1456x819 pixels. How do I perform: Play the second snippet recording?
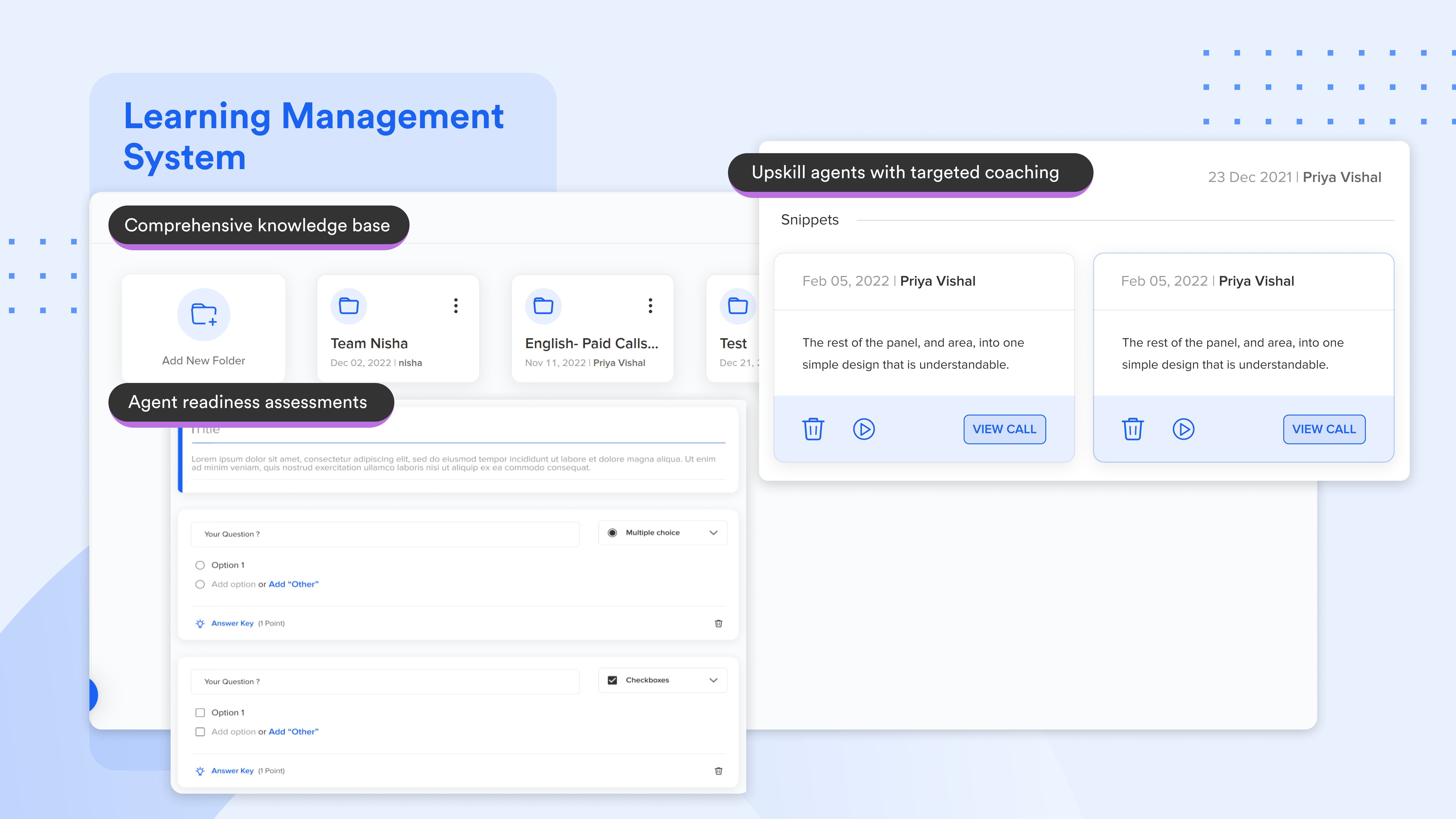[x=1184, y=429]
